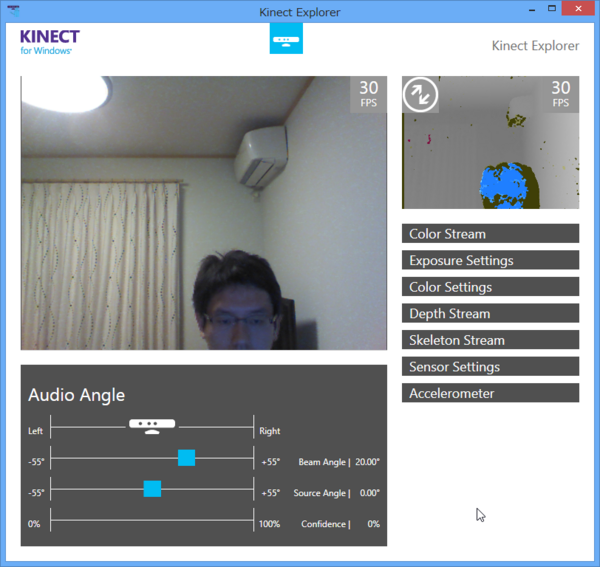Screen dimensions: 600x567
Task: Click the app icon in title bar
Action: click(x=13, y=10)
